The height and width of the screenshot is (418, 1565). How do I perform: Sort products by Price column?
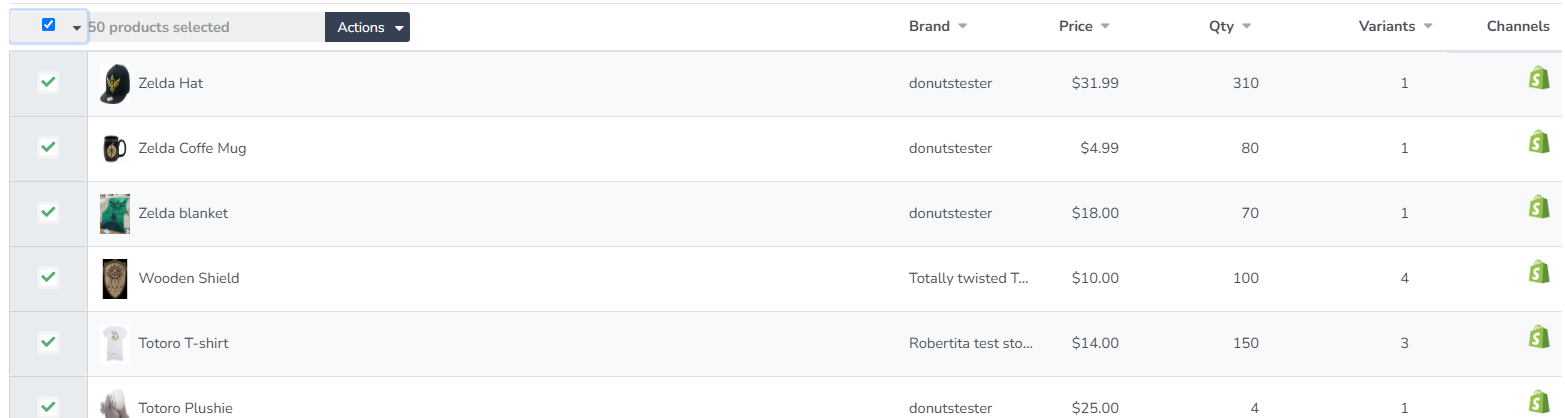[1084, 27]
